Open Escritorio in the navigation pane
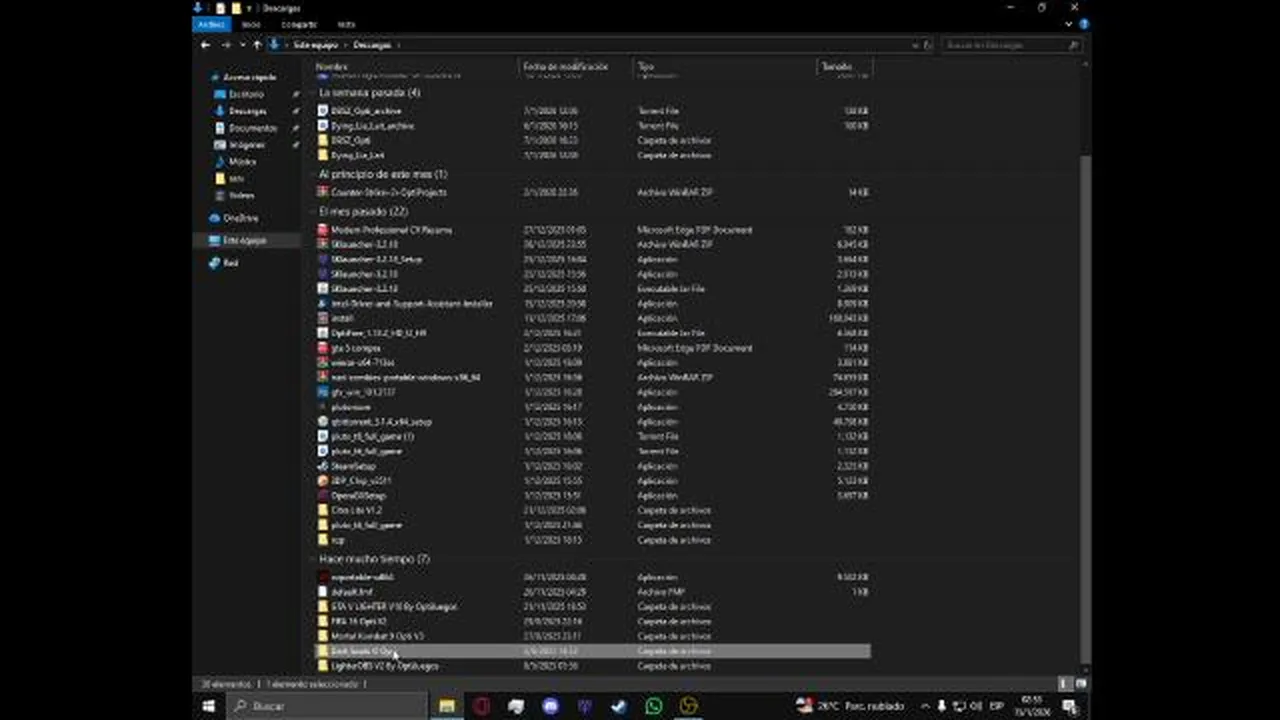1280x720 pixels. pos(246,94)
